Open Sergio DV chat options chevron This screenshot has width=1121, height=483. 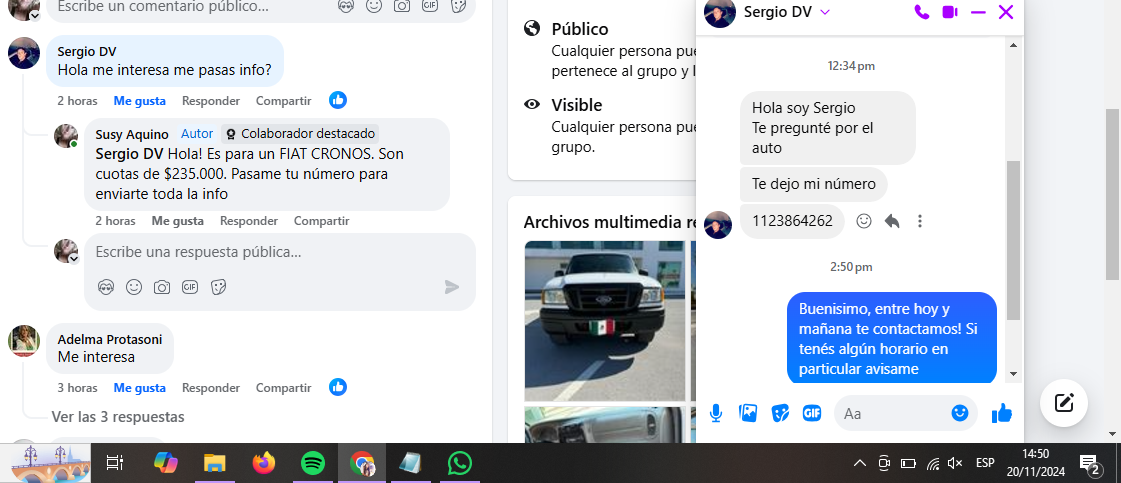click(x=824, y=12)
